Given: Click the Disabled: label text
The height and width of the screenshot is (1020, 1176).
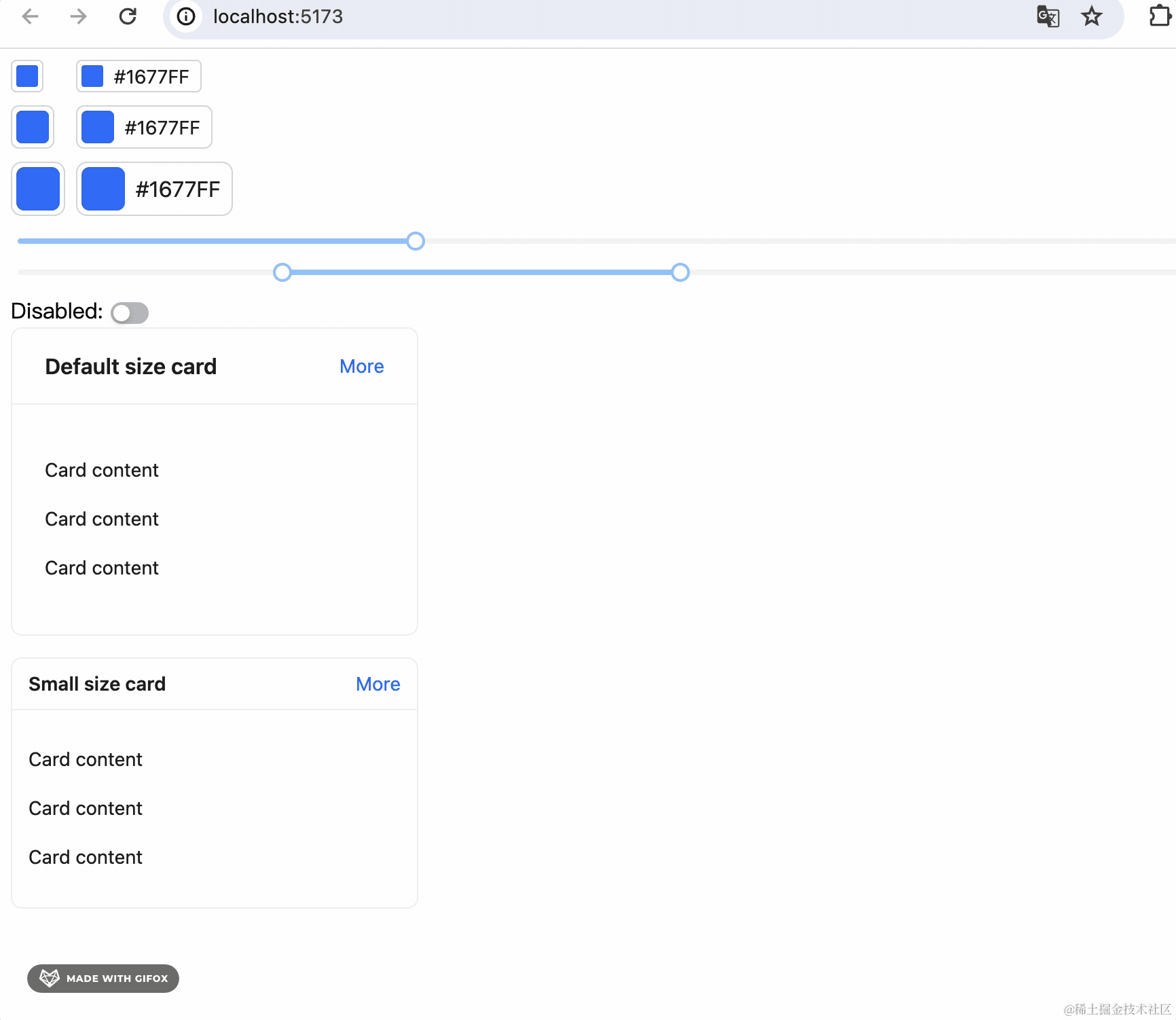Looking at the screenshot, I should click(57, 311).
